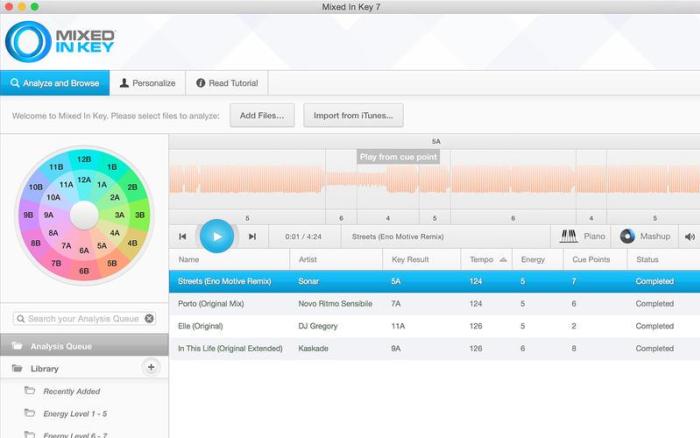Skip to previous track

[x=182, y=236]
